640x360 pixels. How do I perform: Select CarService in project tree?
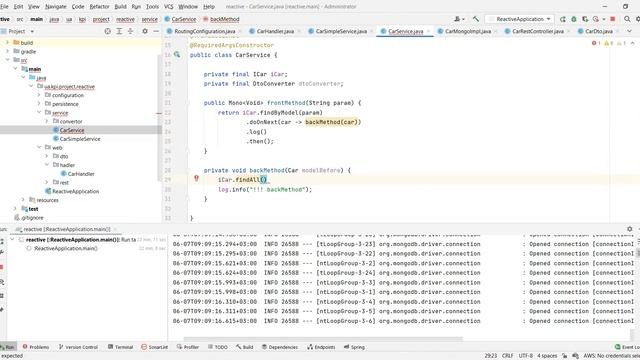point(72,130)
